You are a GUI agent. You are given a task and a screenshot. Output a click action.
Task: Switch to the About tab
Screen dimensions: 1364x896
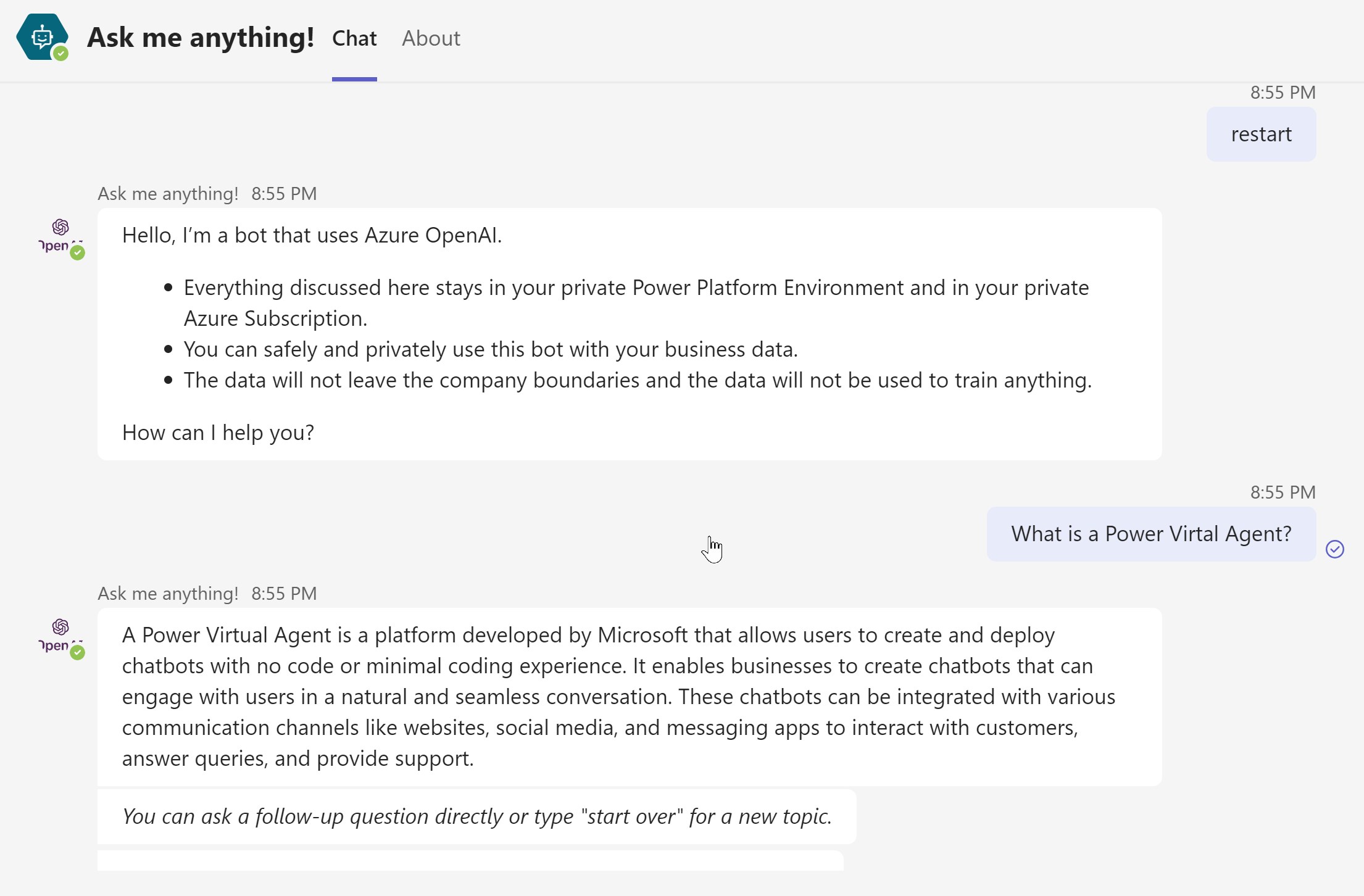pyautogui.click(x=431, y=38)
